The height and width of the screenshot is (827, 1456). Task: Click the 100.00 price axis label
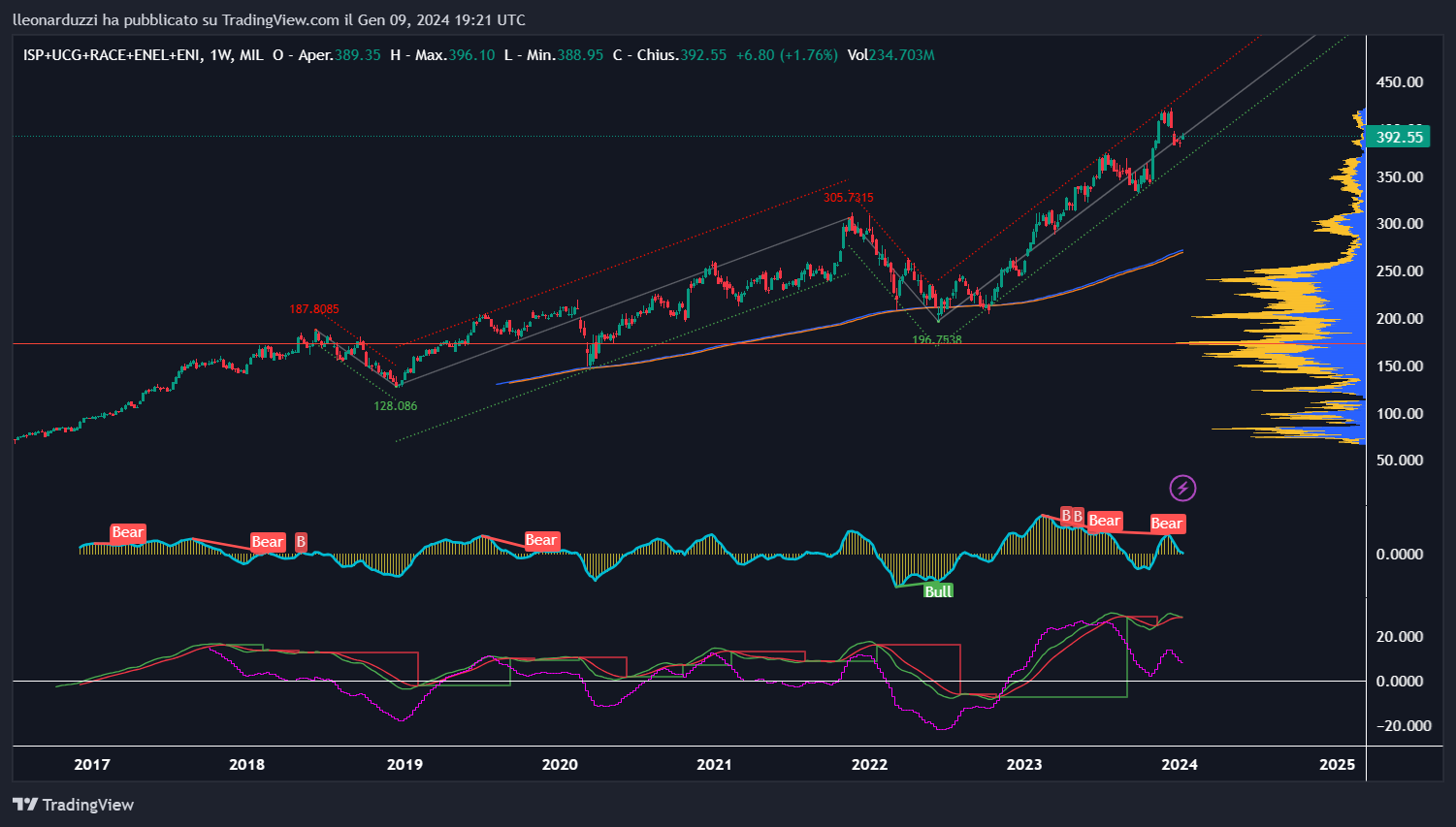click(x=1400, y=414)
